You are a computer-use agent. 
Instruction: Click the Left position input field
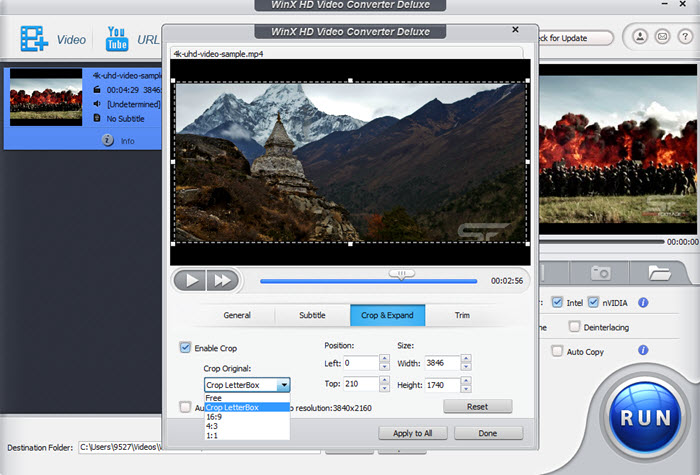[x=361, y=363]
